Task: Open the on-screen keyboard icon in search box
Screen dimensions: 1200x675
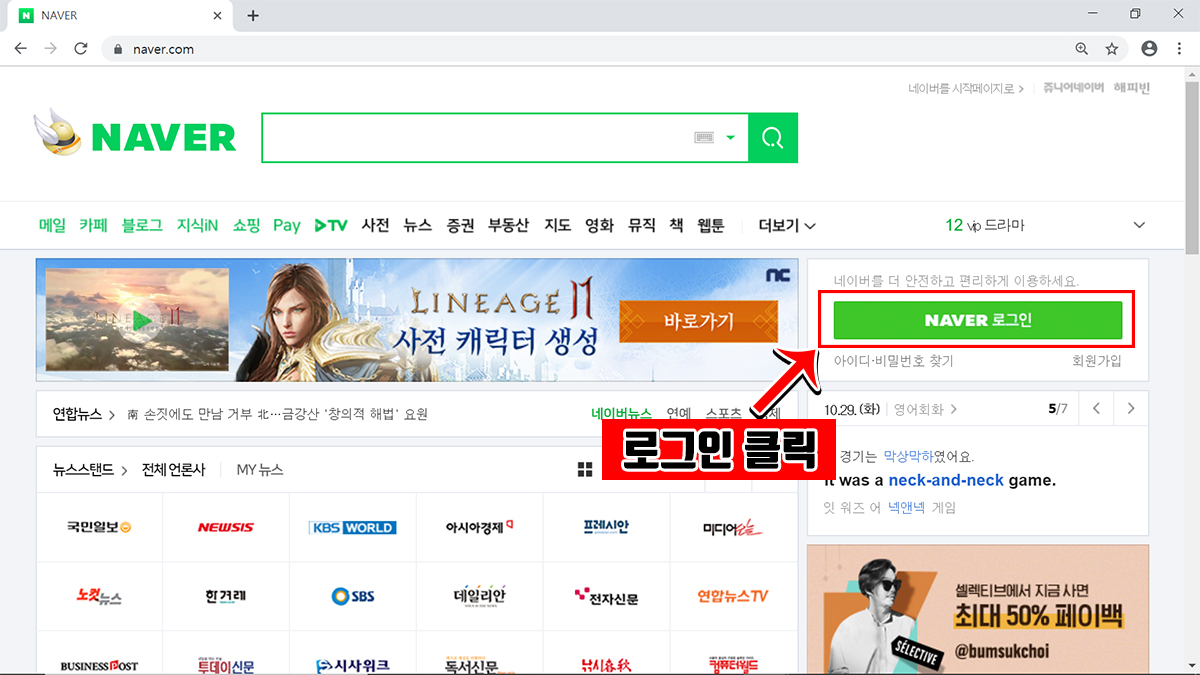Action: (705, 138)
